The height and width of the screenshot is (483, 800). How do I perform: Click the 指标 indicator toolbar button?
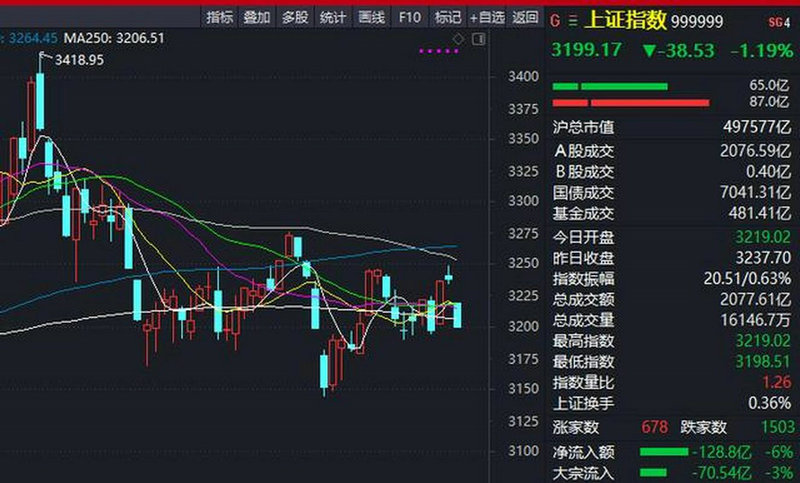pos(220,17)
